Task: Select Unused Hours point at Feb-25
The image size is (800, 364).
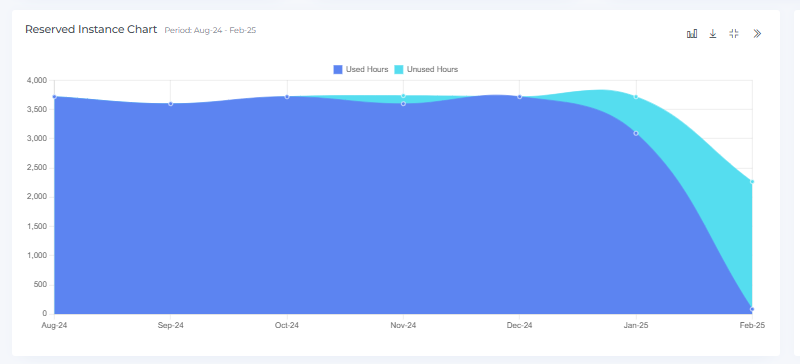Action: click(x=752, y=182)
